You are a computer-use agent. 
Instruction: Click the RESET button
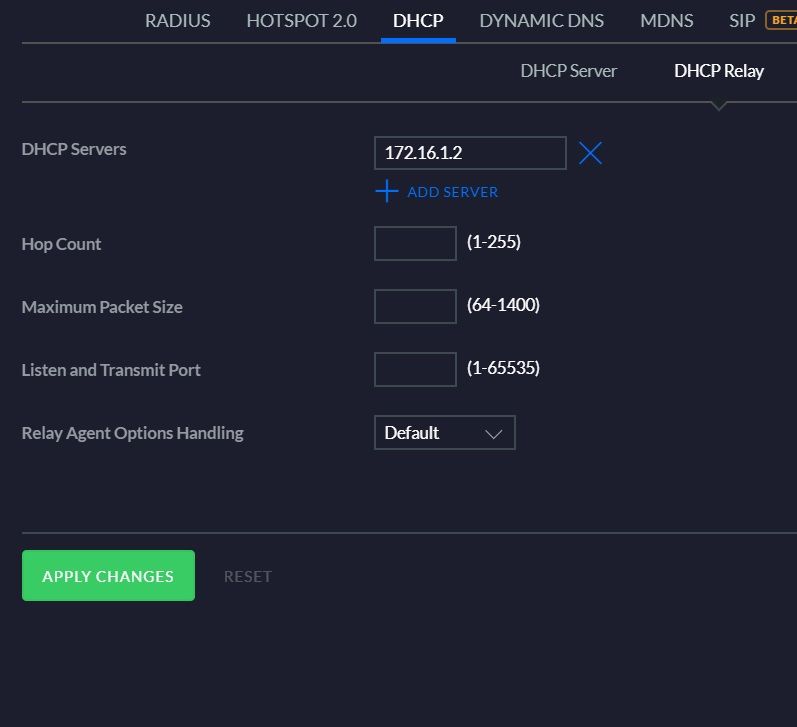pos(247,576)
